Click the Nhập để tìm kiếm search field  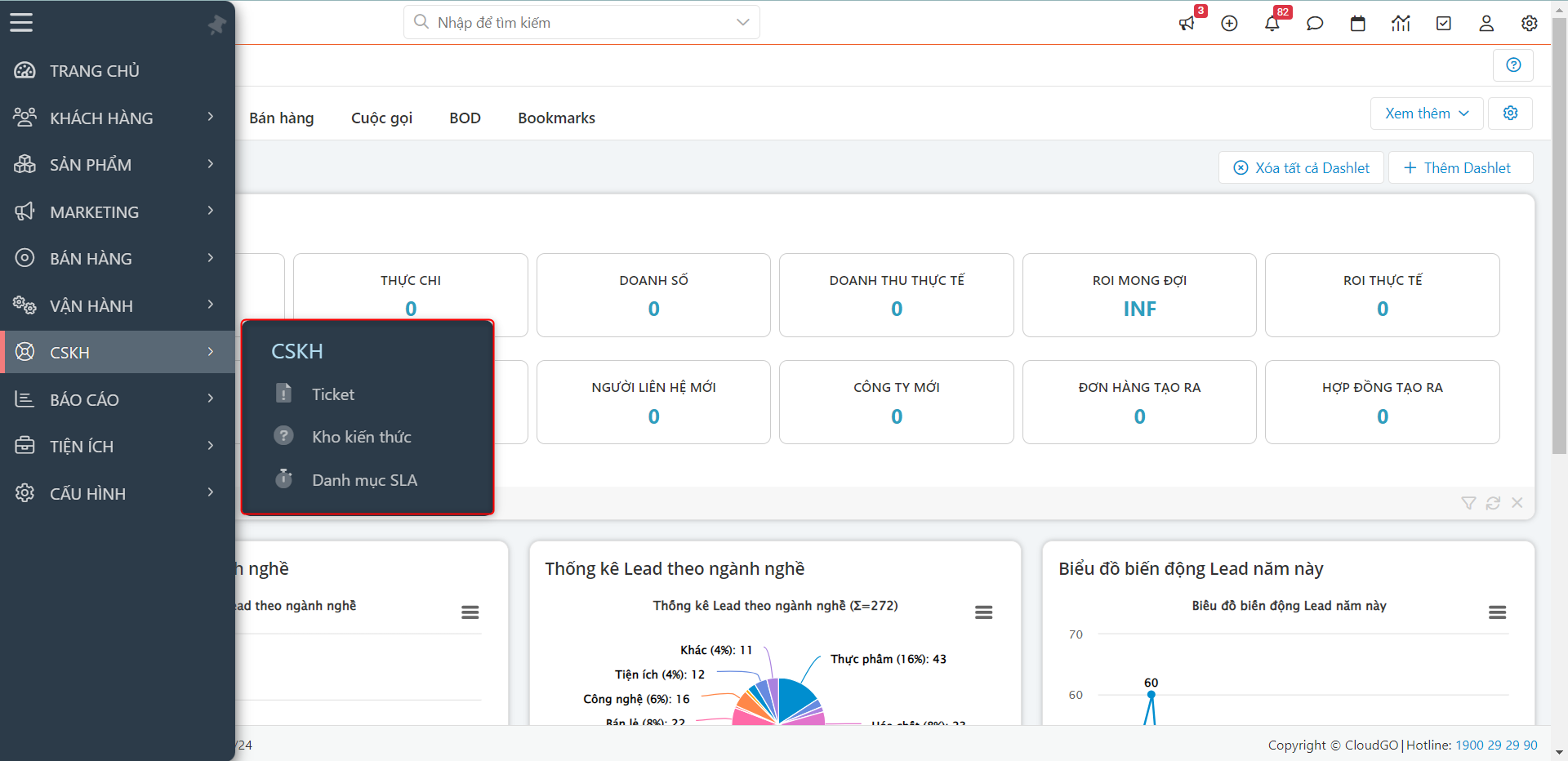coord(572,23)
